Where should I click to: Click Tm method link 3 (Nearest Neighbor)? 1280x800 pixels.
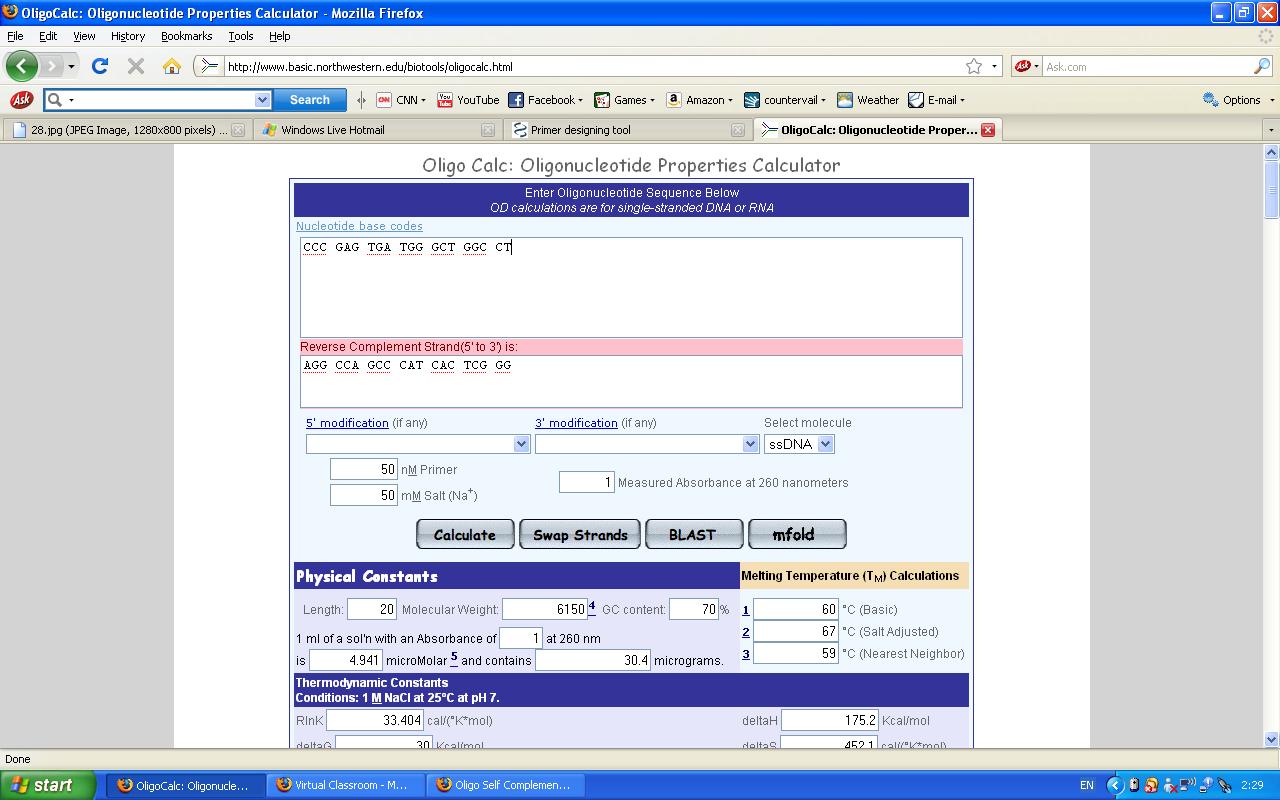745,653
